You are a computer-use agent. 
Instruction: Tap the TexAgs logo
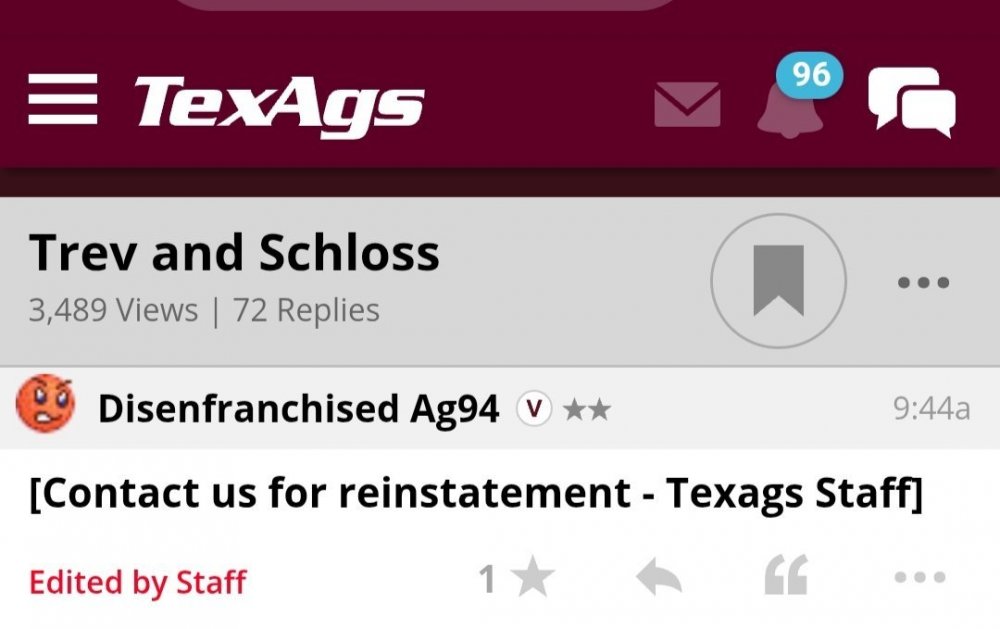(x=279, y=103)
